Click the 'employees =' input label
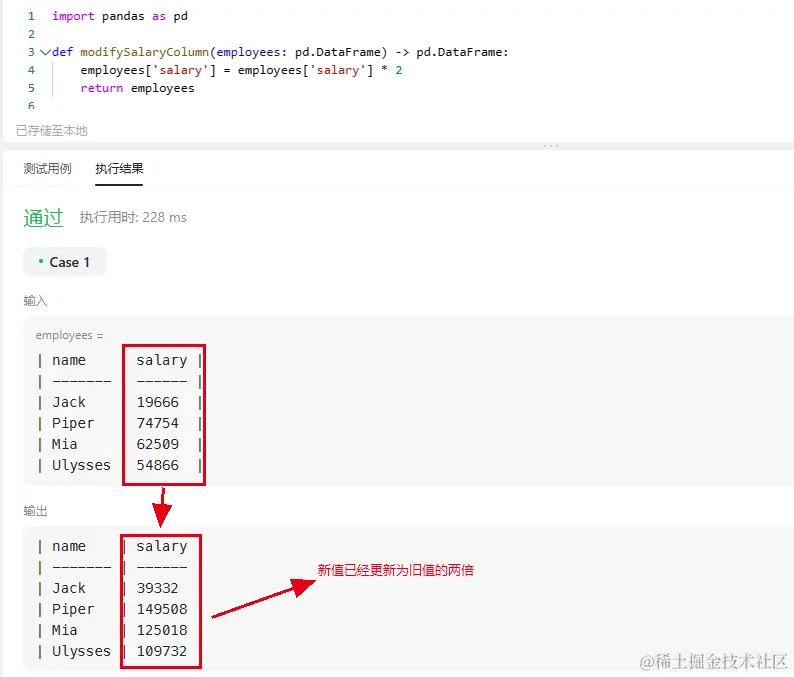794x677 pixels. tap(69, 335)
